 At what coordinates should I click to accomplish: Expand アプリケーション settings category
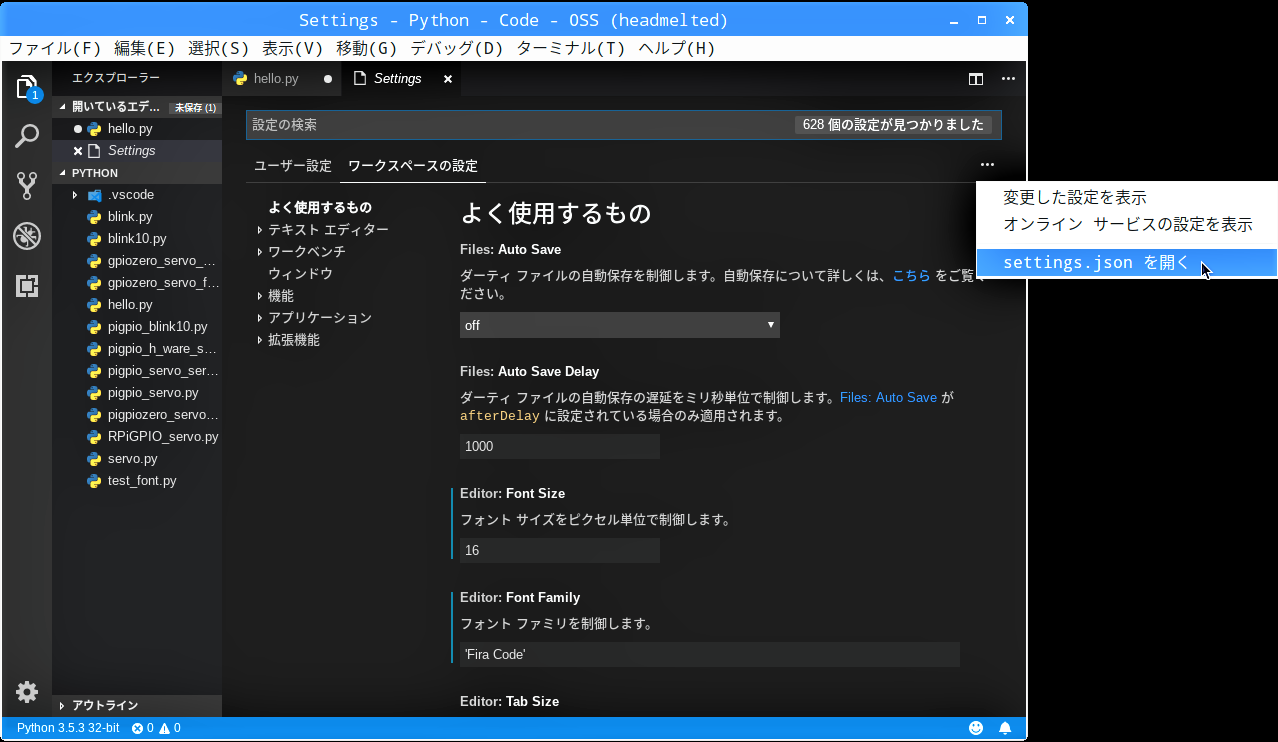click(x=313, y=318)
